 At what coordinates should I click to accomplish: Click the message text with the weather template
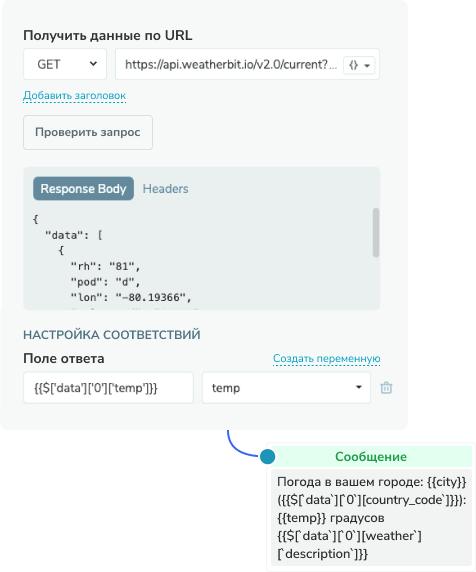click(x=371, y=518)
